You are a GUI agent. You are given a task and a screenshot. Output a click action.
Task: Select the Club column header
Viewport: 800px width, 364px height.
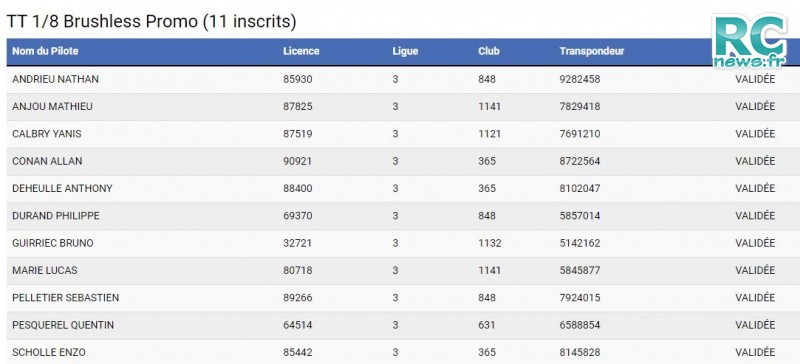pos(489,51)
